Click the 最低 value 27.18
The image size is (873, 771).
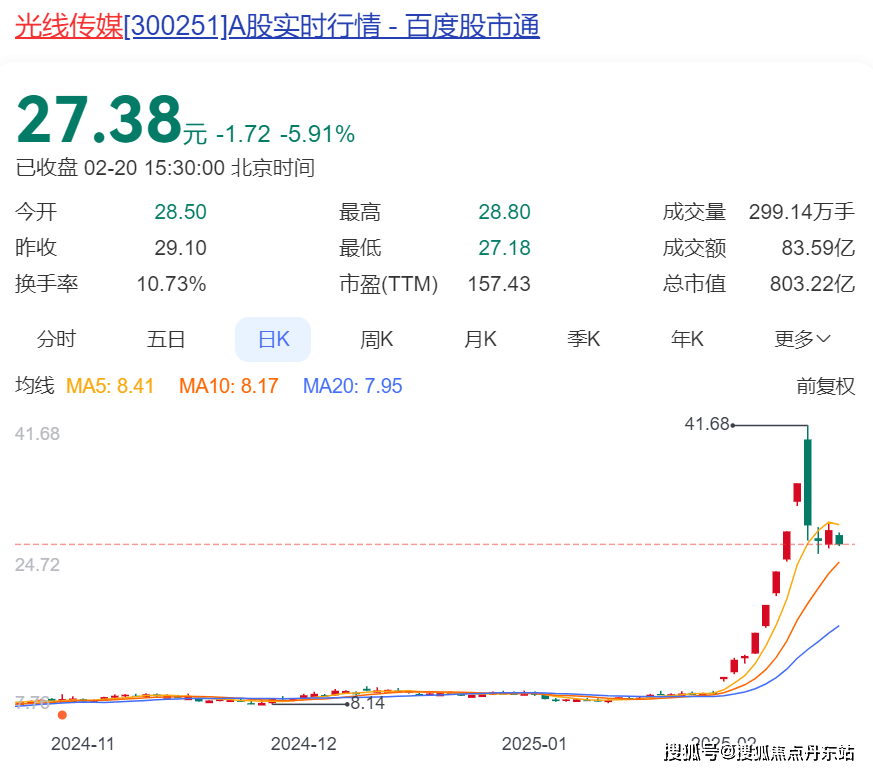pyautogui.click(x=504, y=248)
